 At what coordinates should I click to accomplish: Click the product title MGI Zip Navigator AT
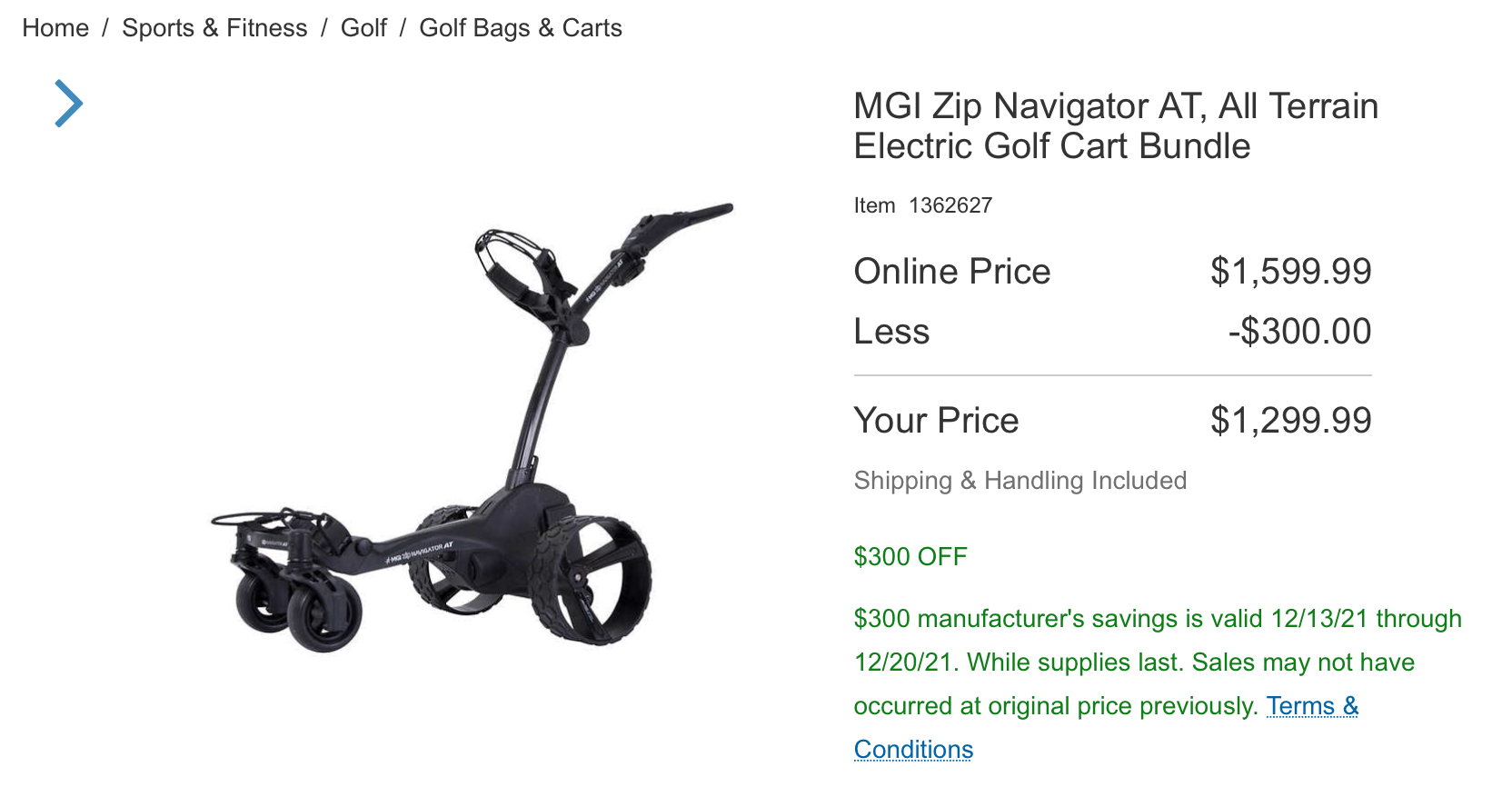pyautogui.click(x=1114, y=125)
